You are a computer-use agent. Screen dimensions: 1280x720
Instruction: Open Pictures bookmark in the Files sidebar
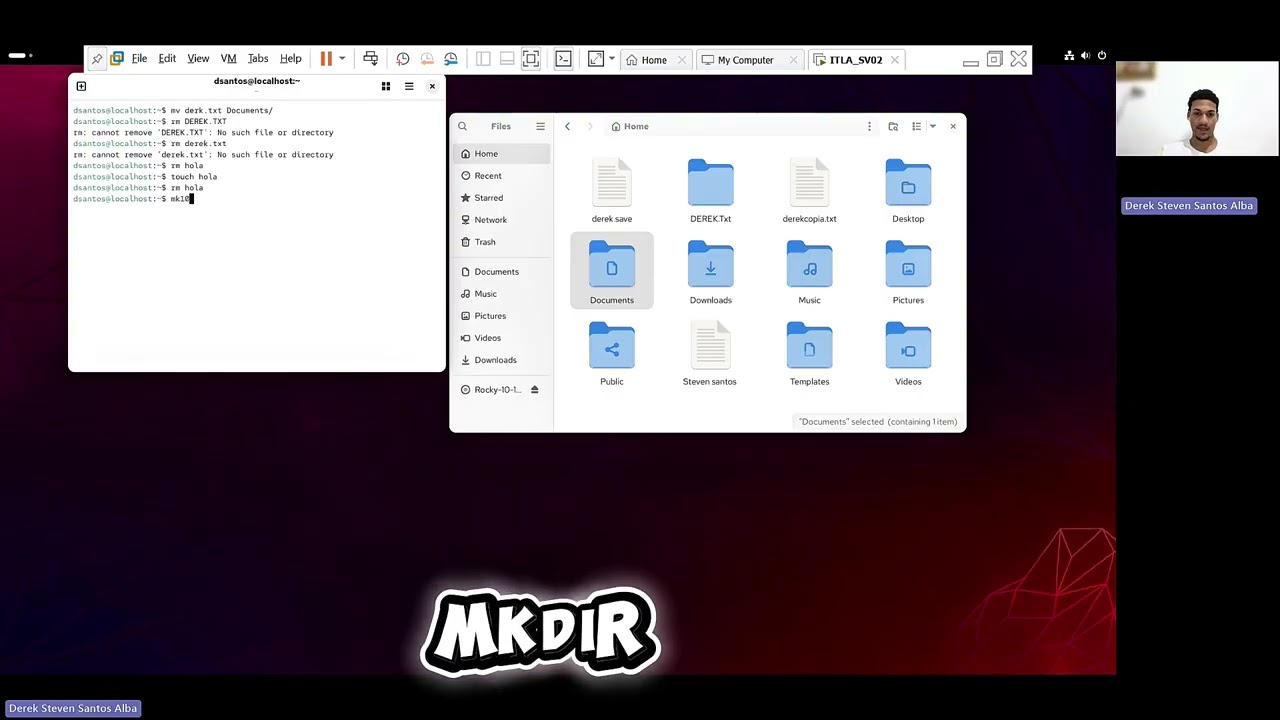point(502,316)
